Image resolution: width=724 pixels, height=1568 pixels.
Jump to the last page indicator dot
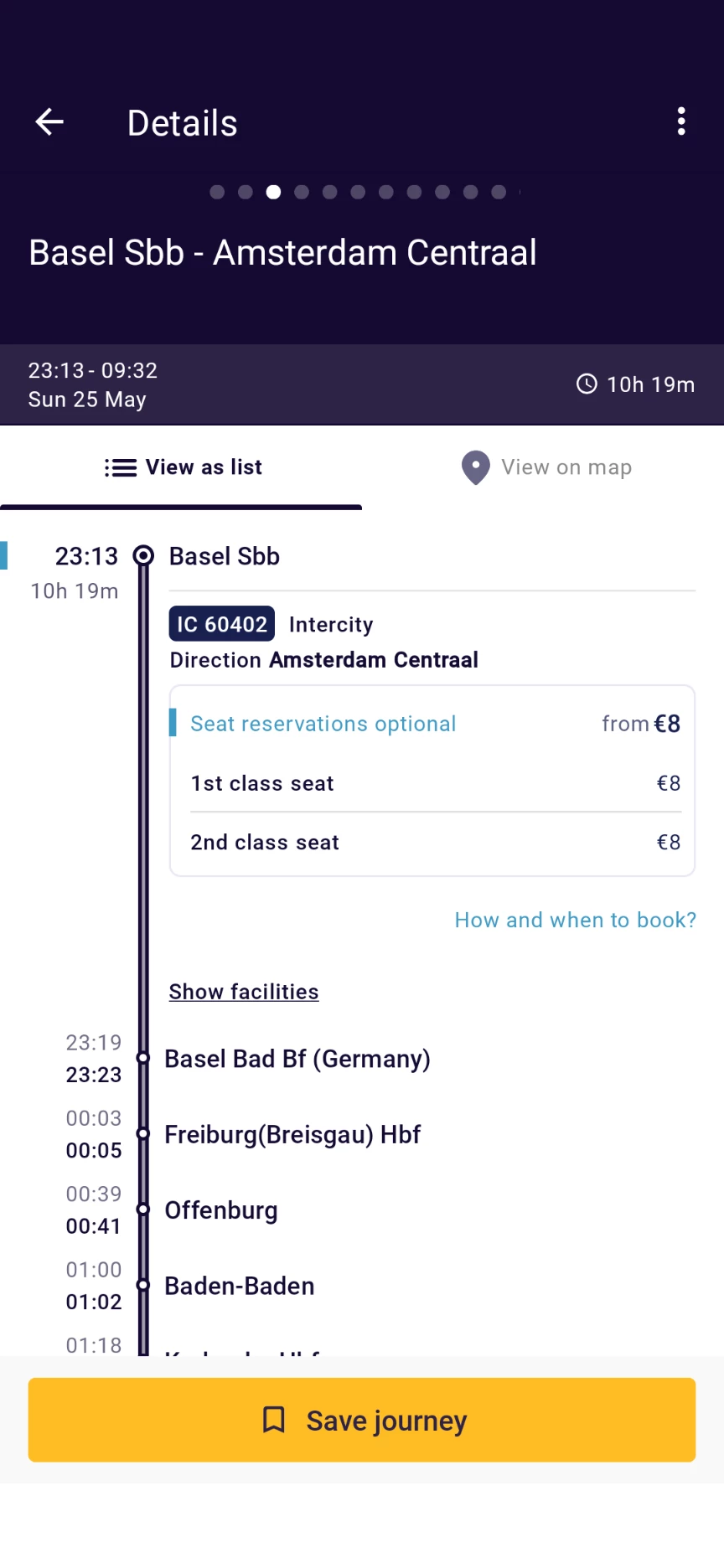[499, 193]
